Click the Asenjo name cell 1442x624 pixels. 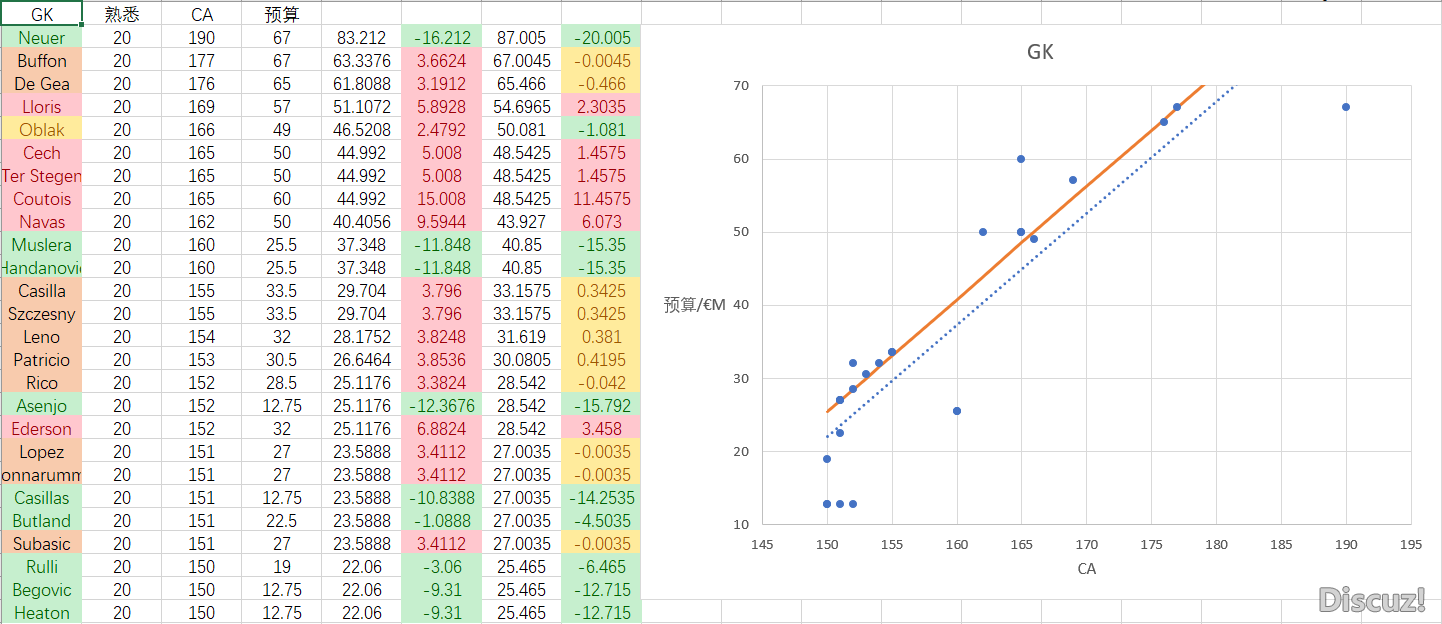coord(42,406)
